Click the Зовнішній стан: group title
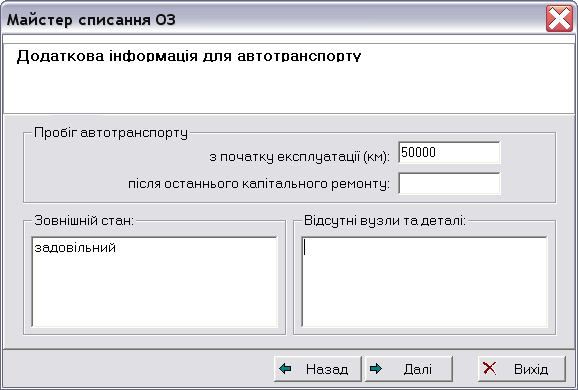The image size is (578, 390). coord(84,220)
